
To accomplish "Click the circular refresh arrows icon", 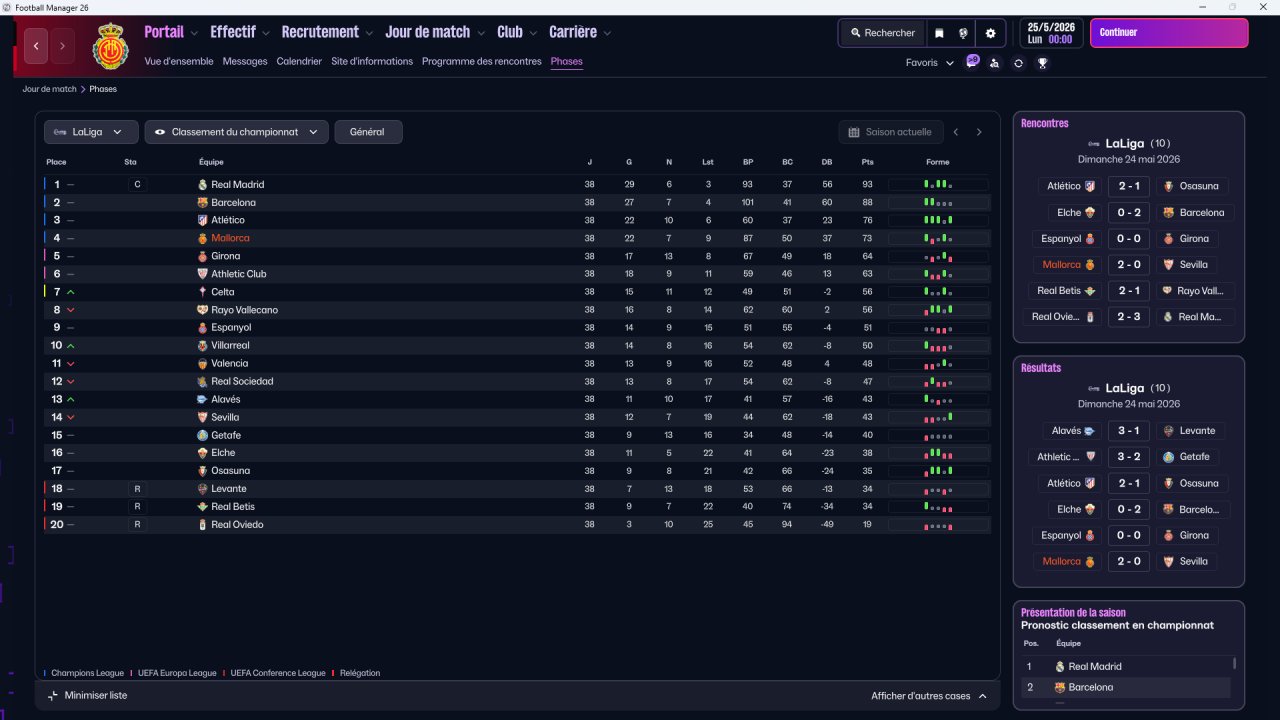I will [1018, 63].
